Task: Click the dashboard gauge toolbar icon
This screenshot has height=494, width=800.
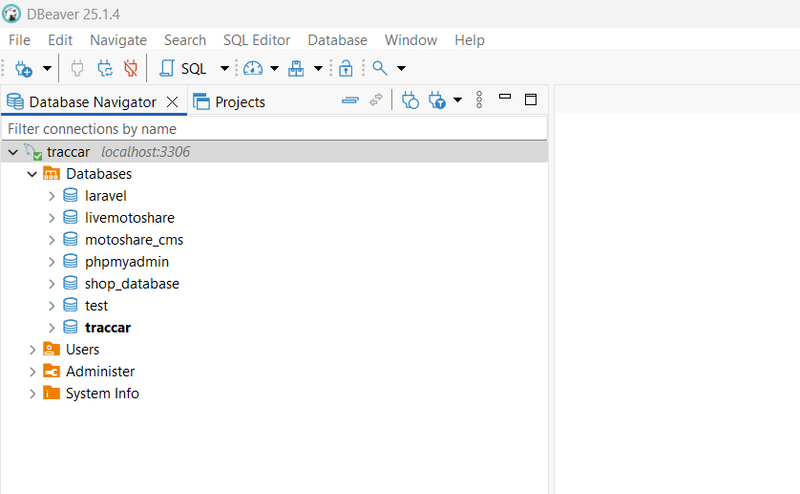Action: coord(253,68)
